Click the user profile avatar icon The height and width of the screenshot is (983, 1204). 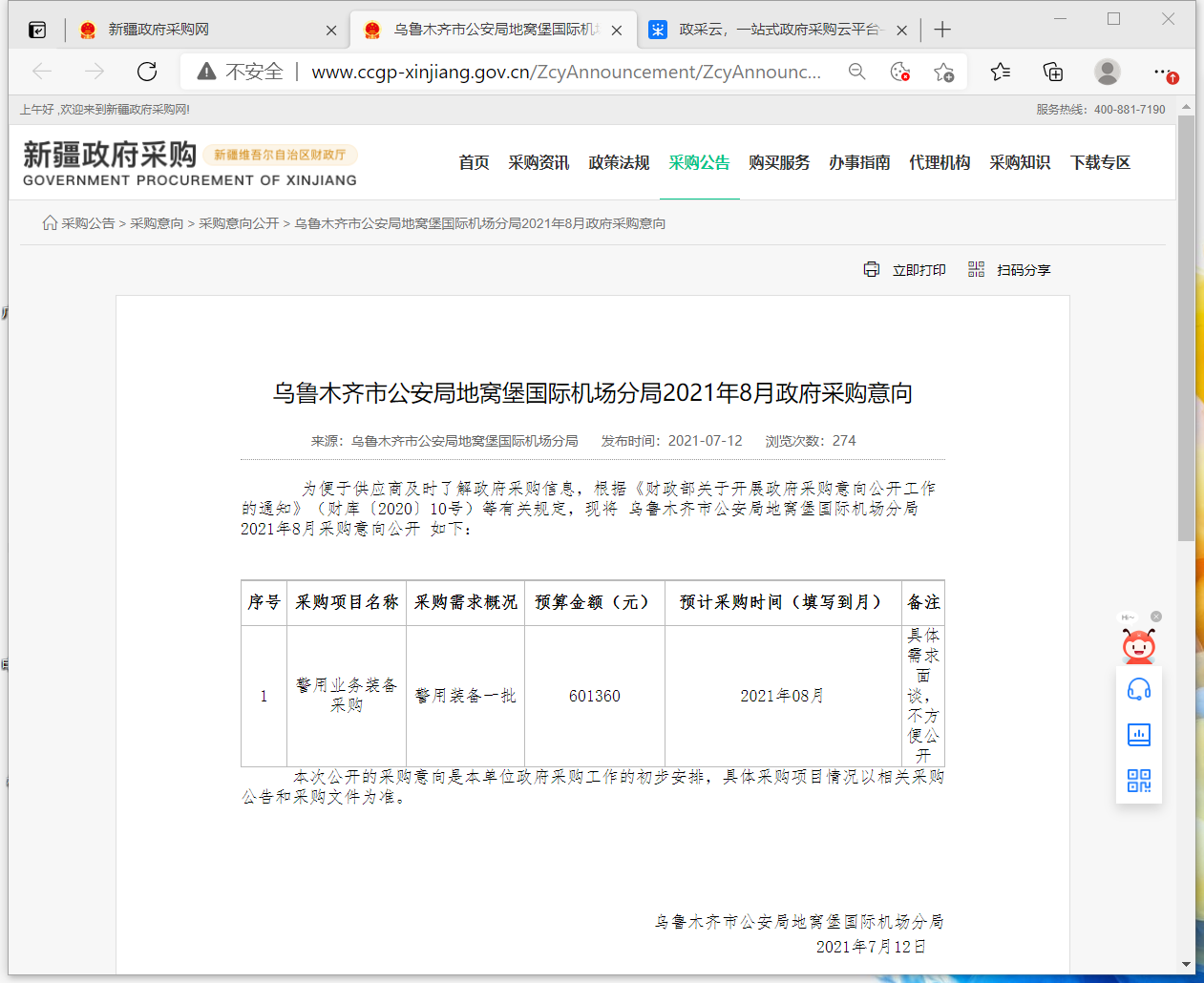[x=1107, y=72]
